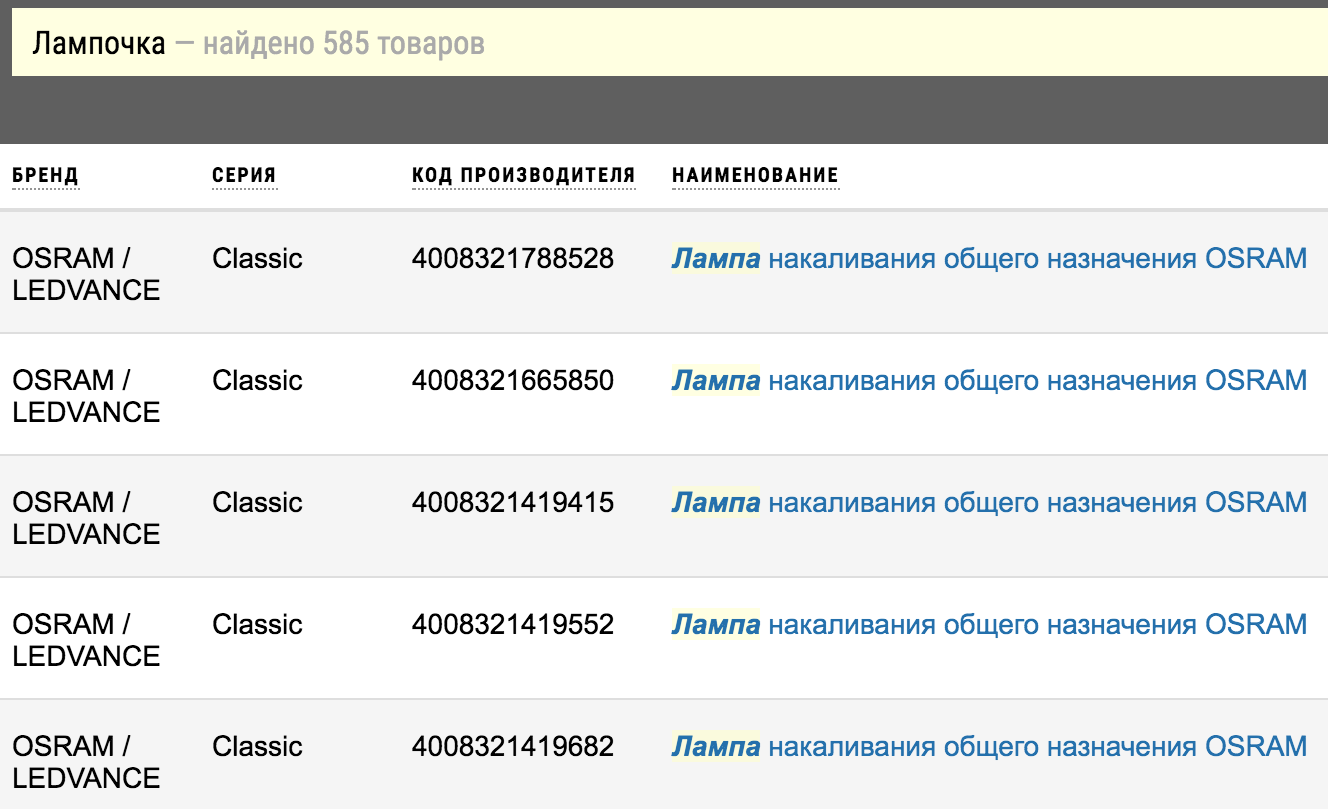This screenshot has width=1328, height=809.
Task: Click OSRAM / LEDVANCE brand in first row
Action: pos(86,274)
